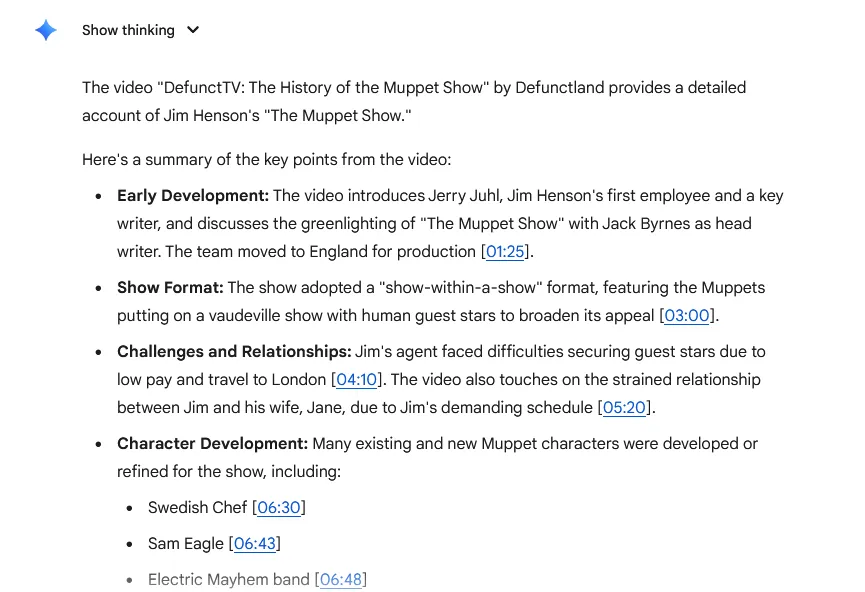The image size is (865, 592).
Task: Click the "Challenges and Relationships:" heading text
Action: [x=234, y=352]
